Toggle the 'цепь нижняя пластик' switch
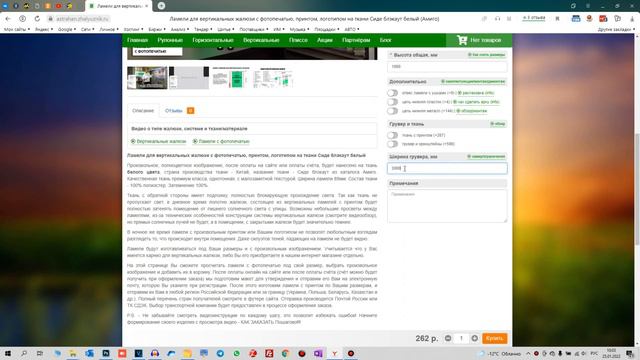The height and width of the screenshot is (360, 640). [x=392, y=102]
